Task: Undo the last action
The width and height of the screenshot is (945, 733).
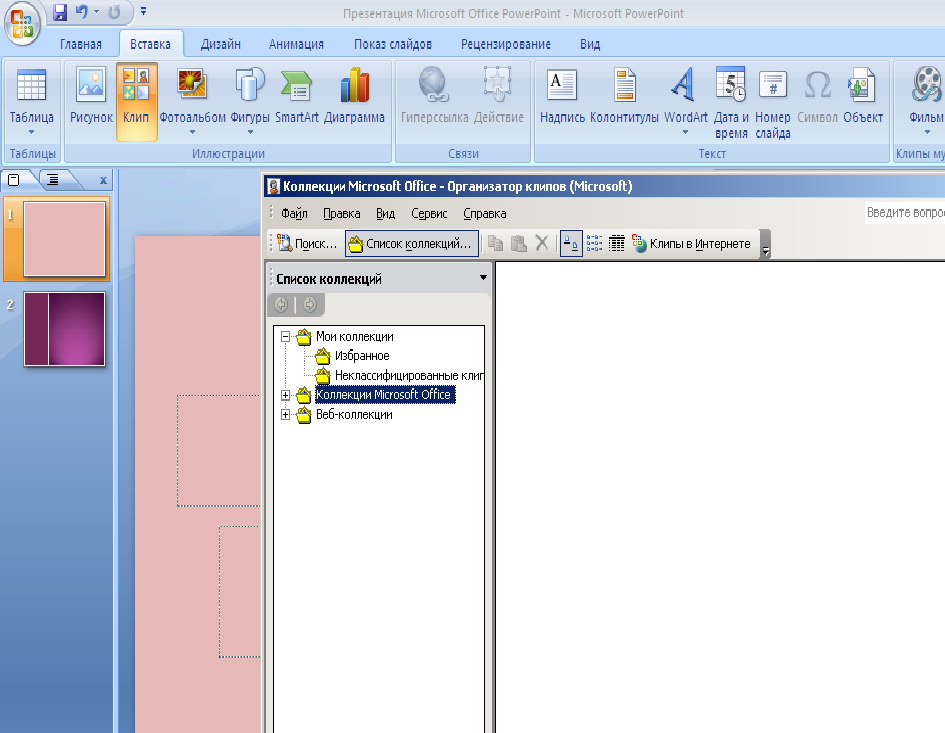Action: pos(81,12)
